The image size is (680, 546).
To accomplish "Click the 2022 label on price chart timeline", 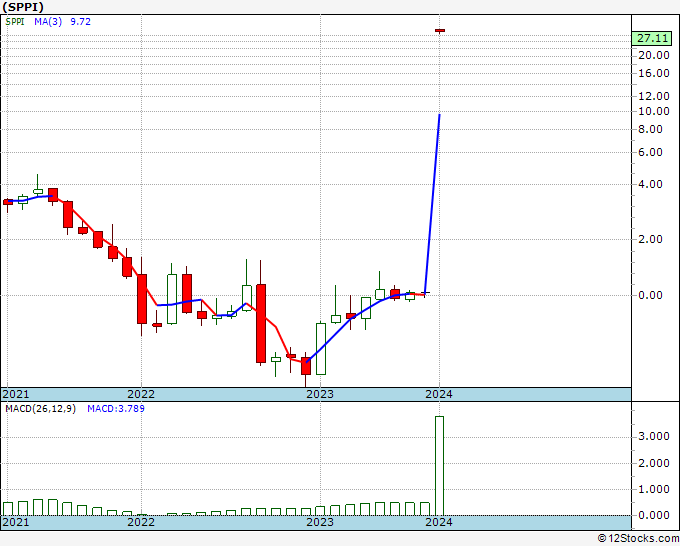I will click(x=141, y=394).
